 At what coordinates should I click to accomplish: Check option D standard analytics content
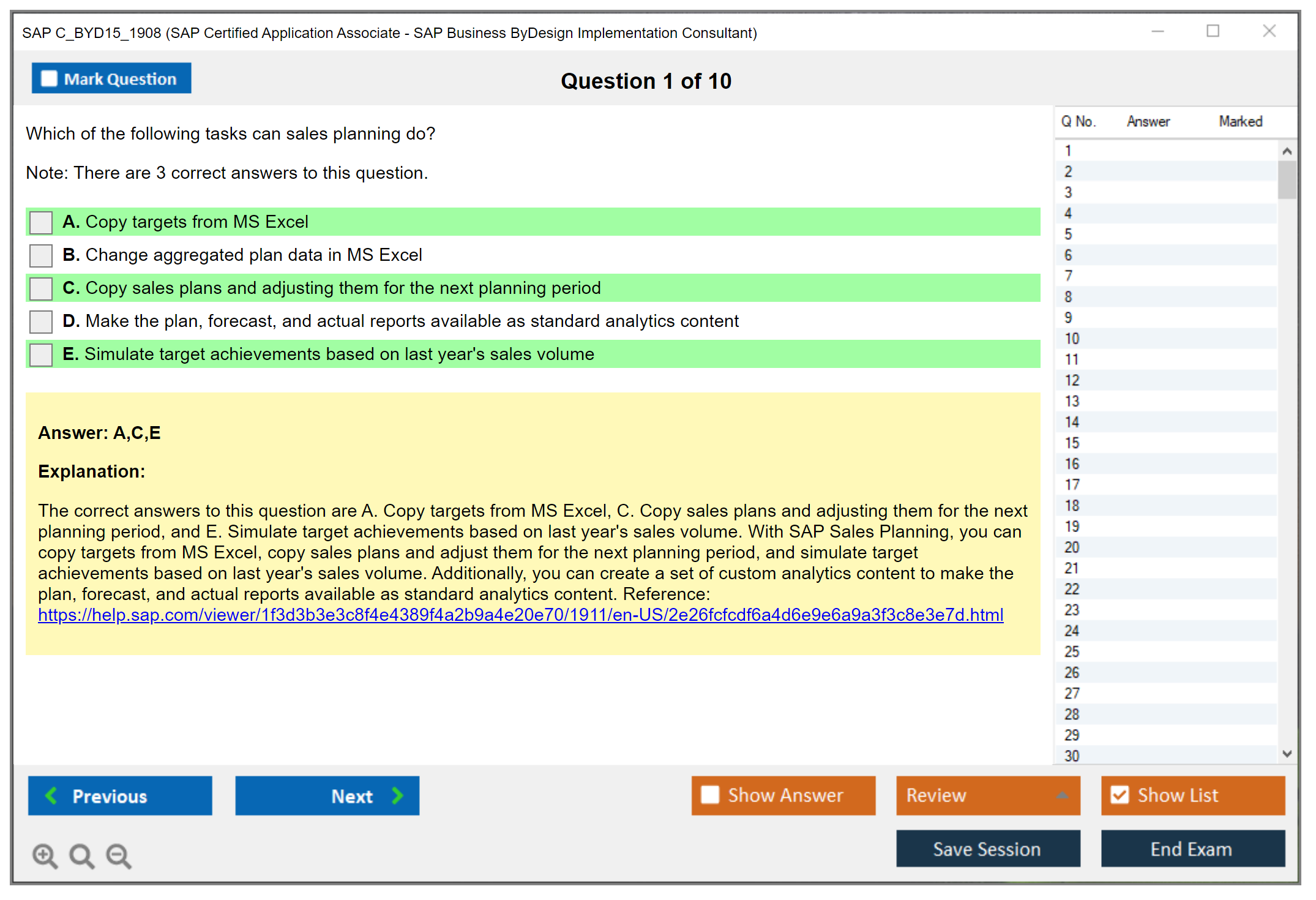tap(41, 321)
